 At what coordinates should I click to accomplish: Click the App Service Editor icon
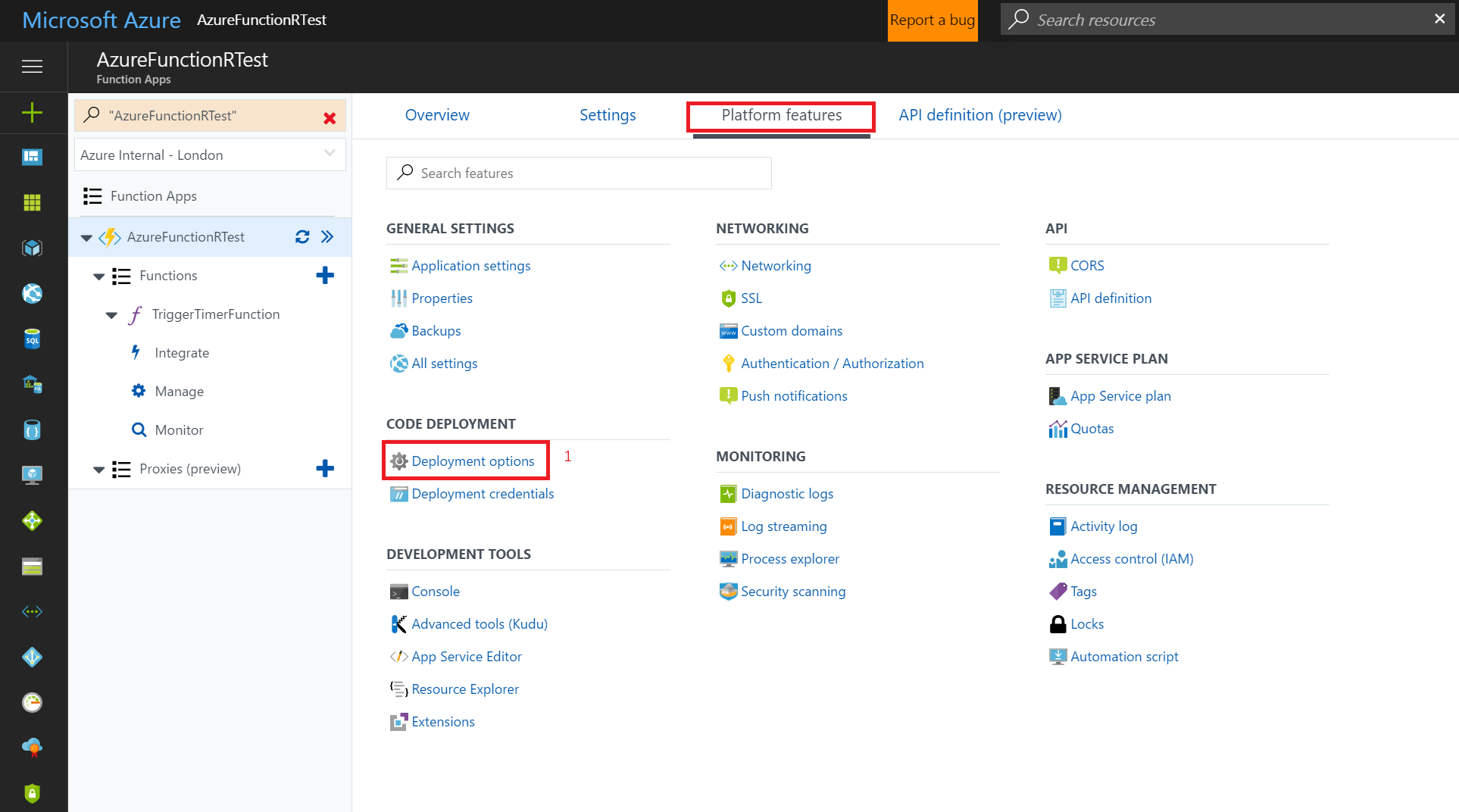tap(398, 657)
